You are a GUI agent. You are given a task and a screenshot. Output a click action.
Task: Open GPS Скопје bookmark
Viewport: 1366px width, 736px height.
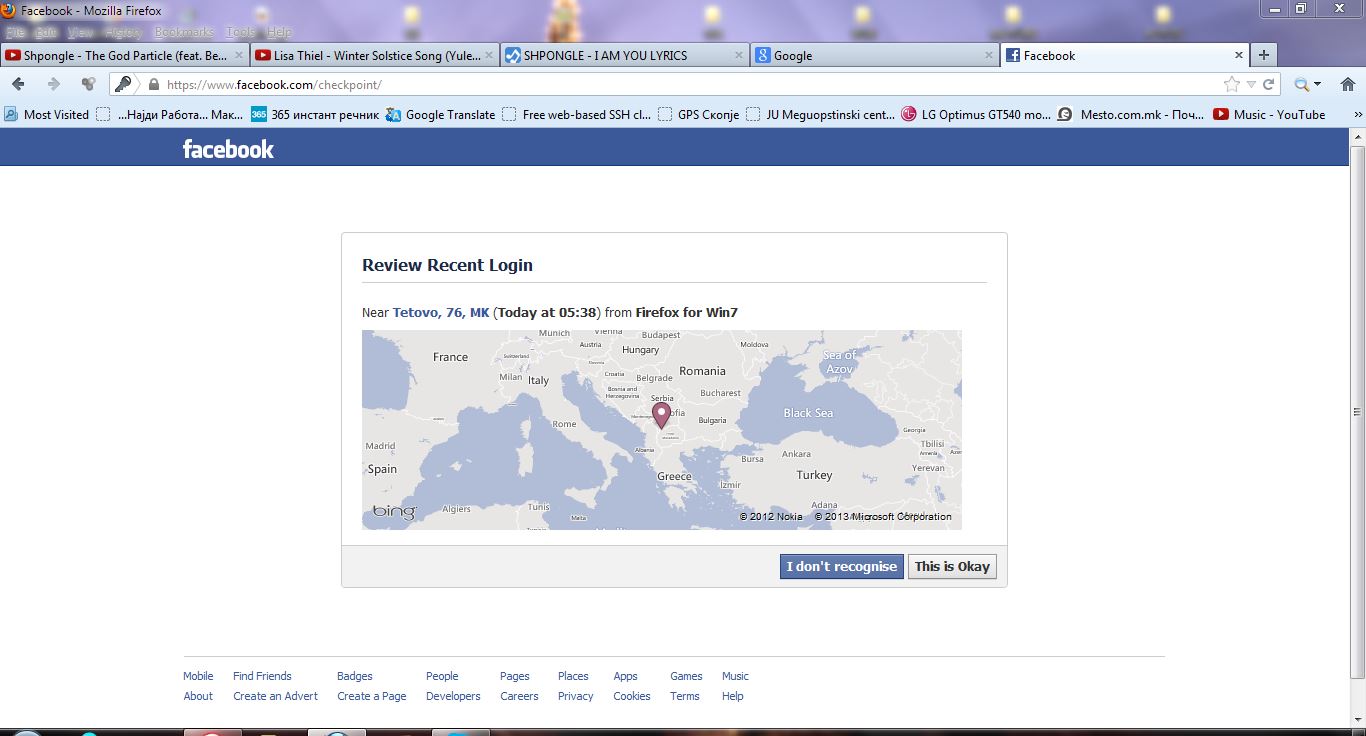click(x=699, y=114)
